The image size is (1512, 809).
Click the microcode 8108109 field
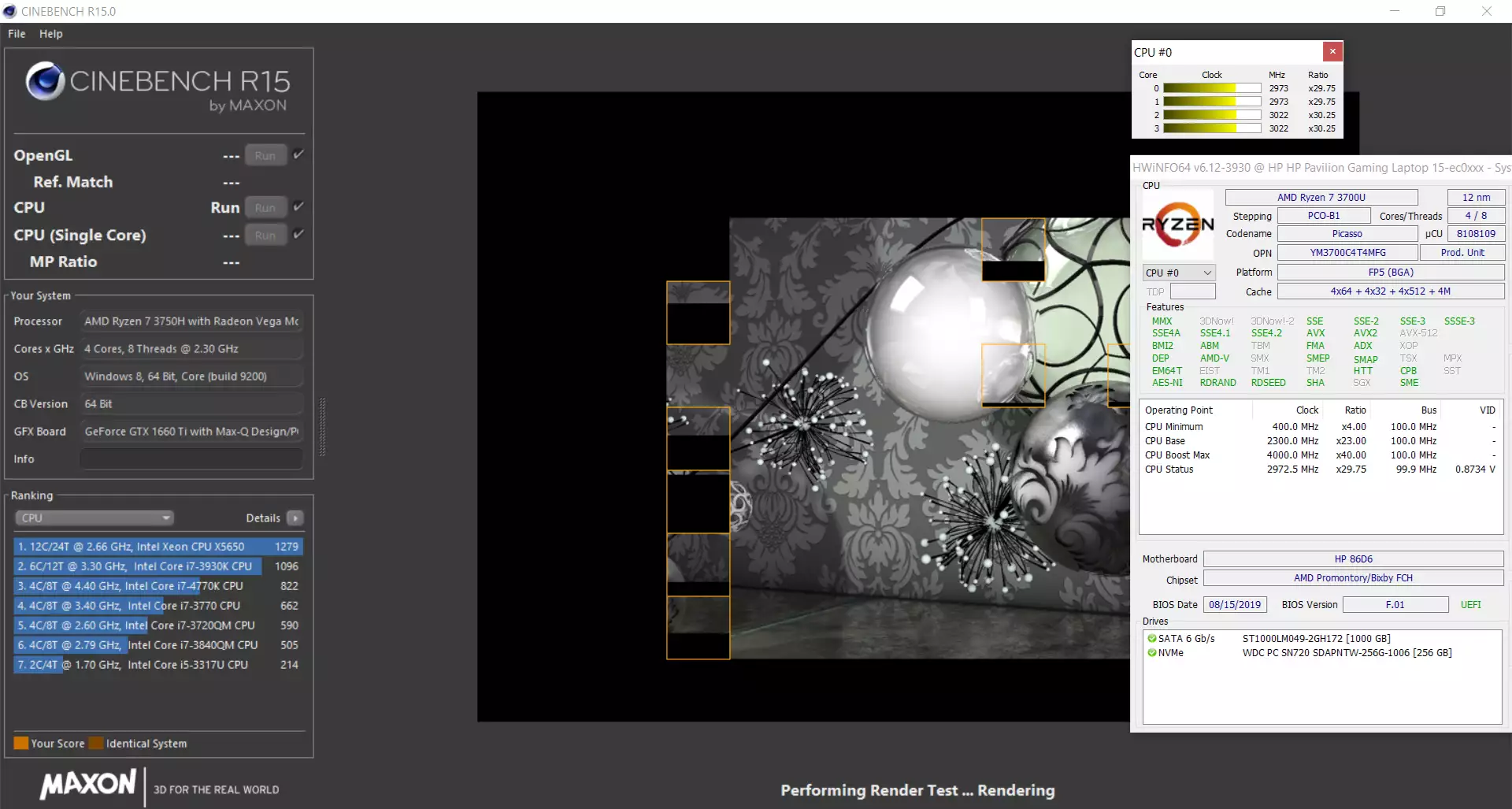1477,234
